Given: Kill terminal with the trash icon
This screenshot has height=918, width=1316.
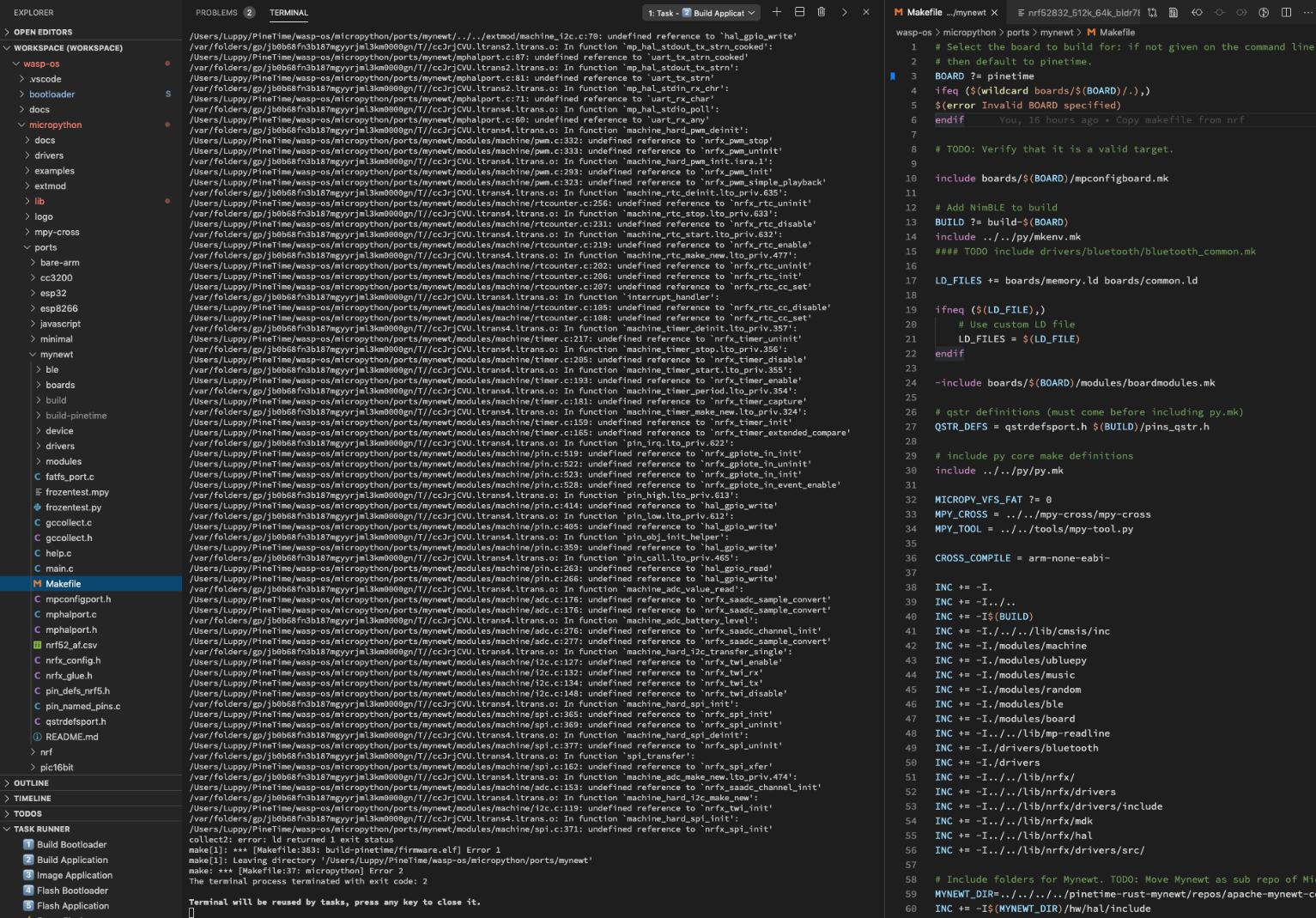Looking at the screenshot, I should tap(822, 12).
